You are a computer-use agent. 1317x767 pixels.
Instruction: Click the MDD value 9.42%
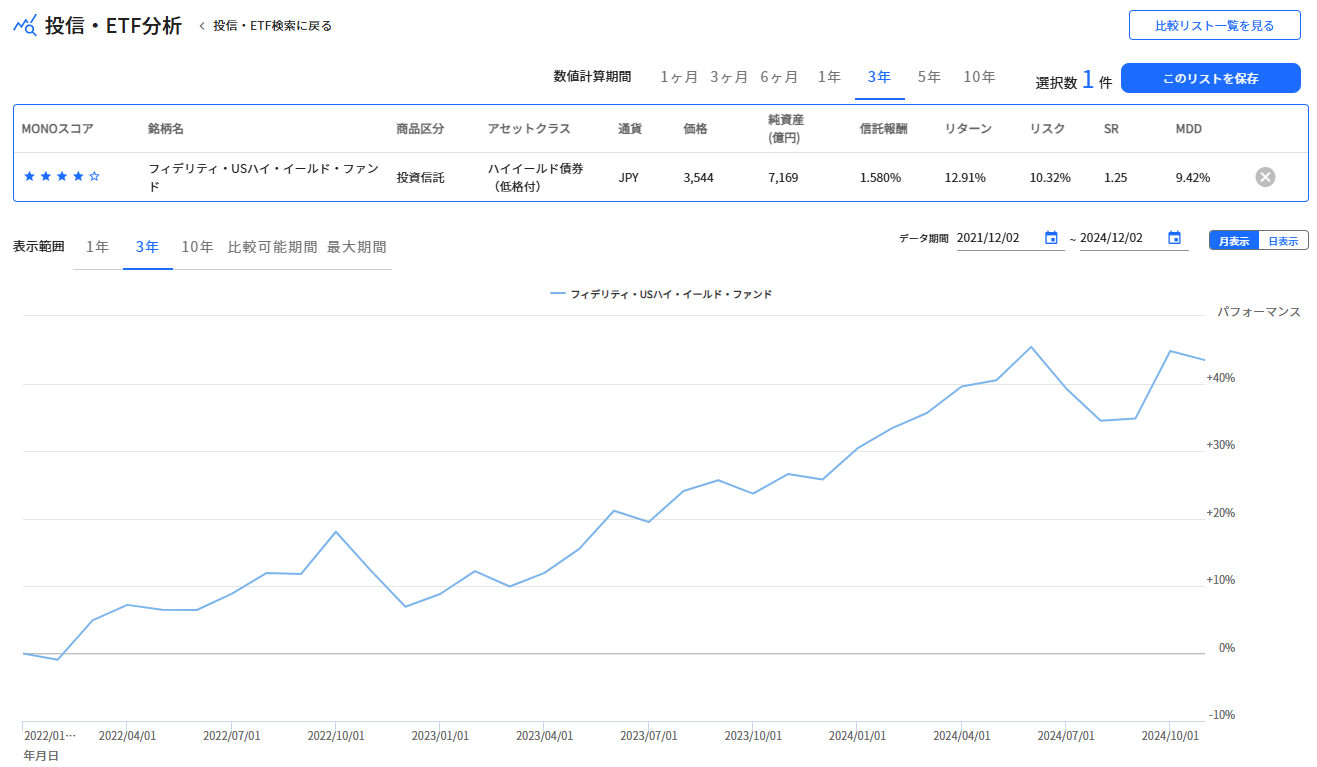1193,178
